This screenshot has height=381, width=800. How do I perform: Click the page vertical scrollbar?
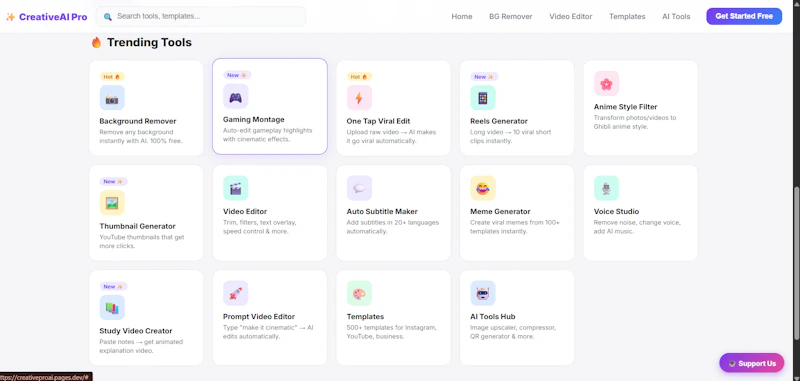796,263
